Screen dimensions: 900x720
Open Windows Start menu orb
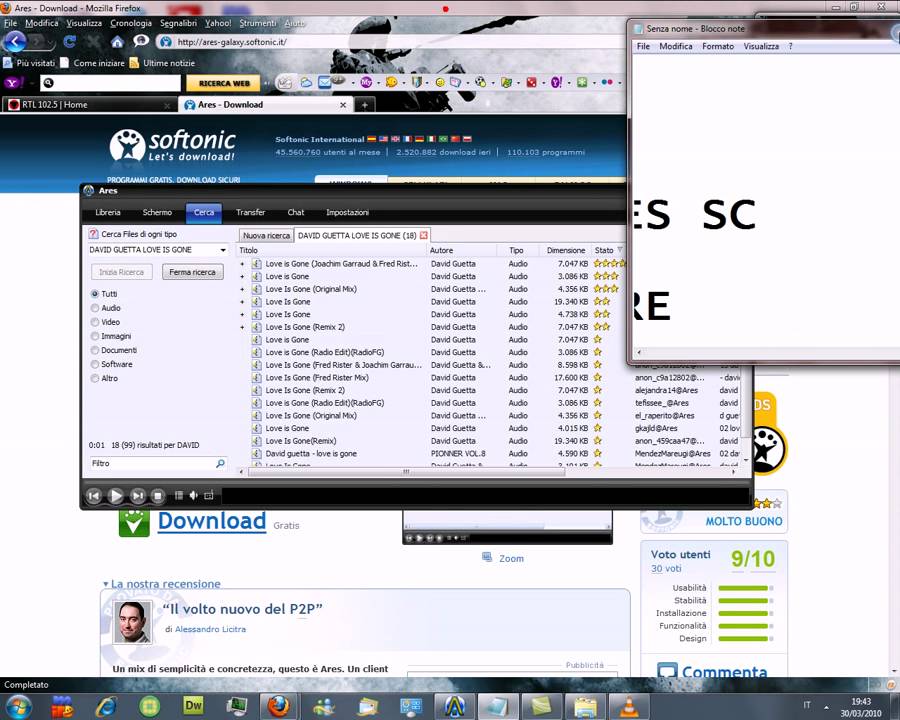[17, 706]
